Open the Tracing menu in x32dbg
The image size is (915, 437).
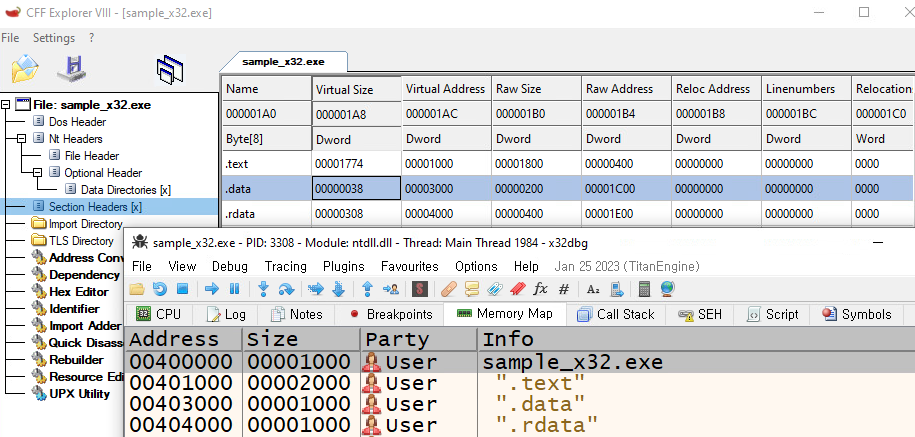point(285,267)
